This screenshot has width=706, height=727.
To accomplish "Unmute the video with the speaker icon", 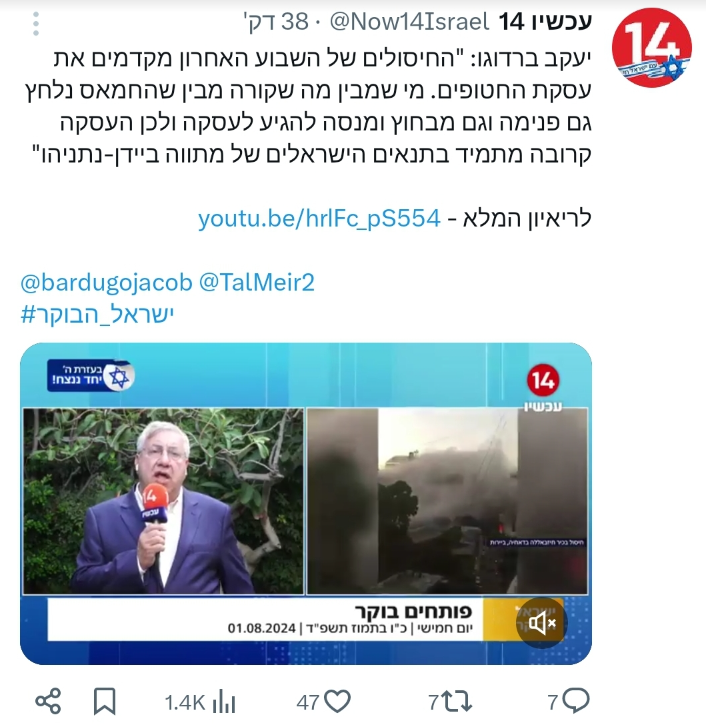I will point(541,623).
